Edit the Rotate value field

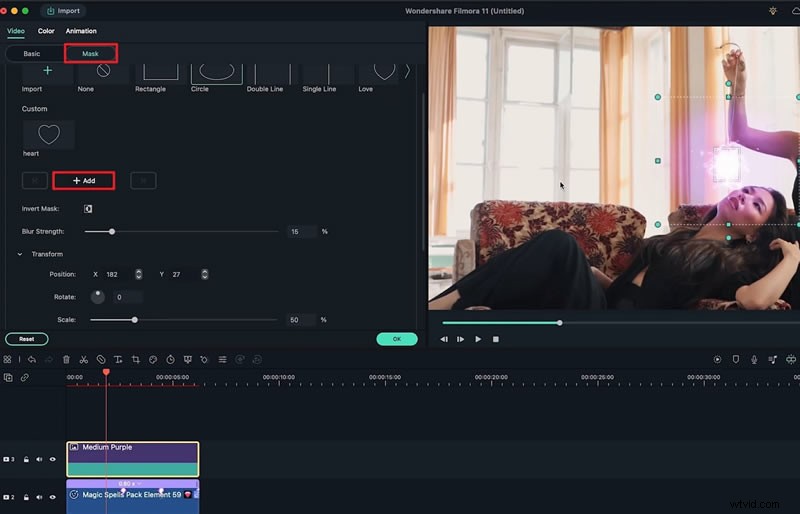[x=128, y=297]
